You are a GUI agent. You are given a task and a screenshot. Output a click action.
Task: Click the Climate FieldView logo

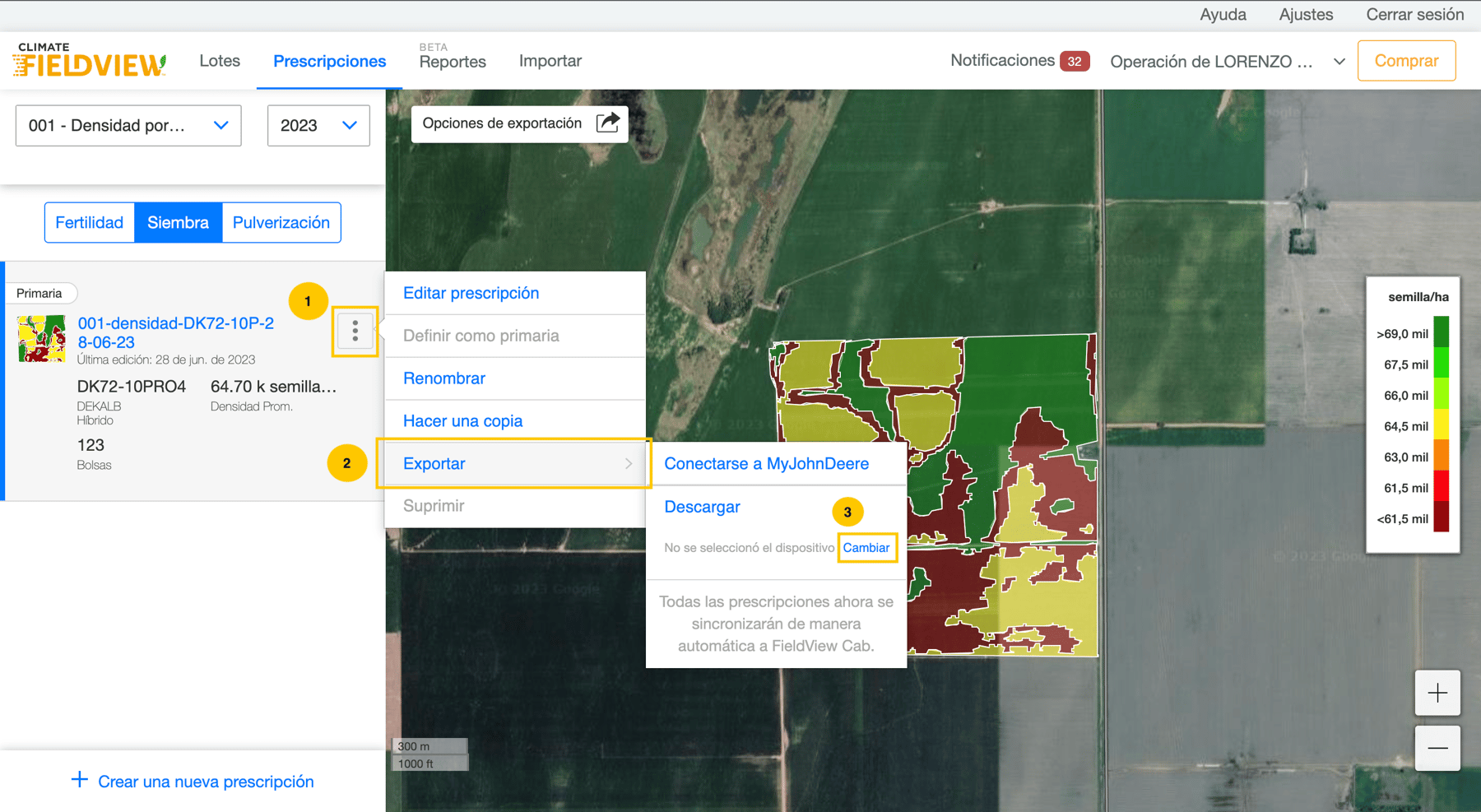(x=90, y=61)
